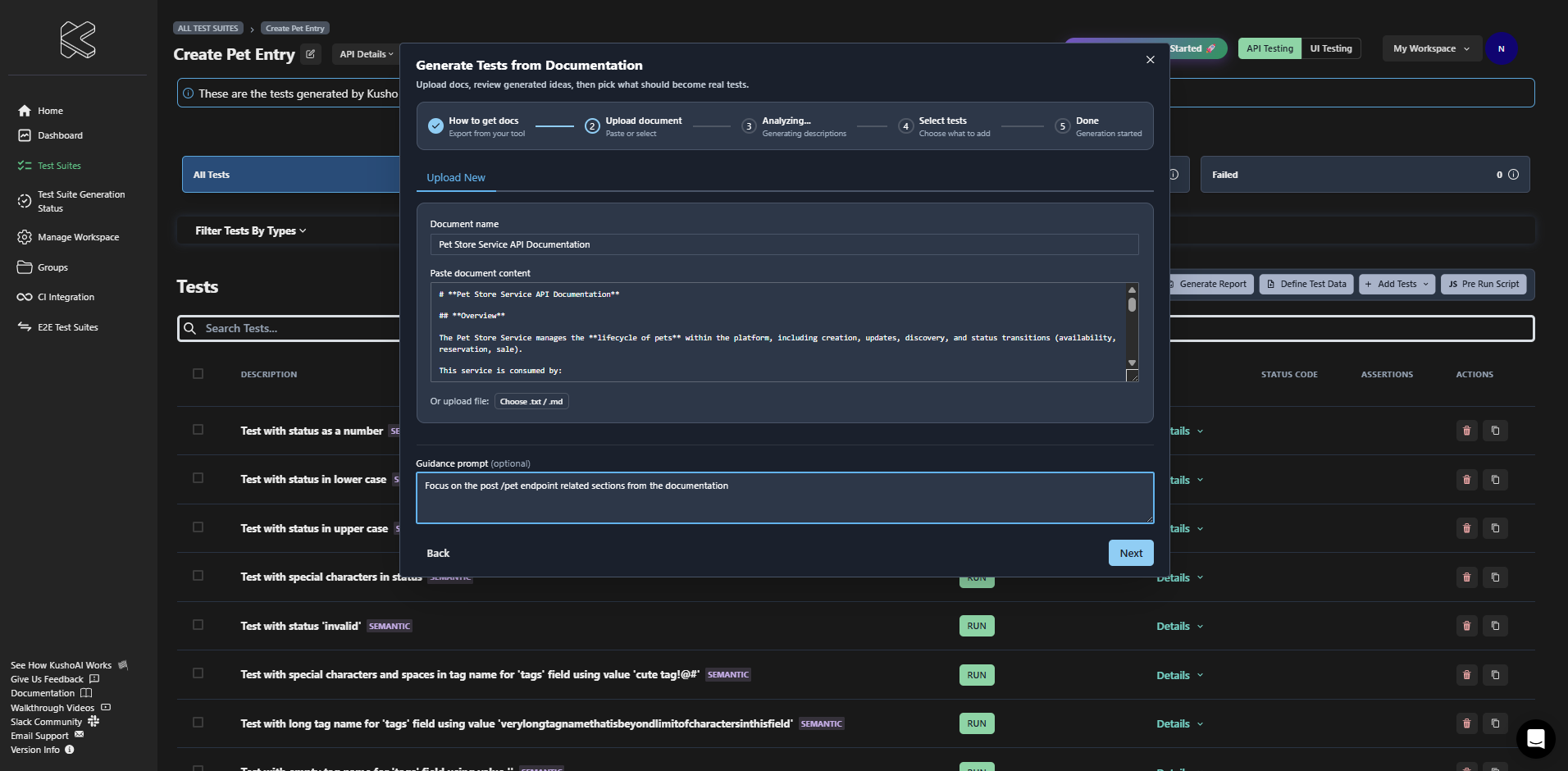Select the All Tests card

click(x=291, y=175)
